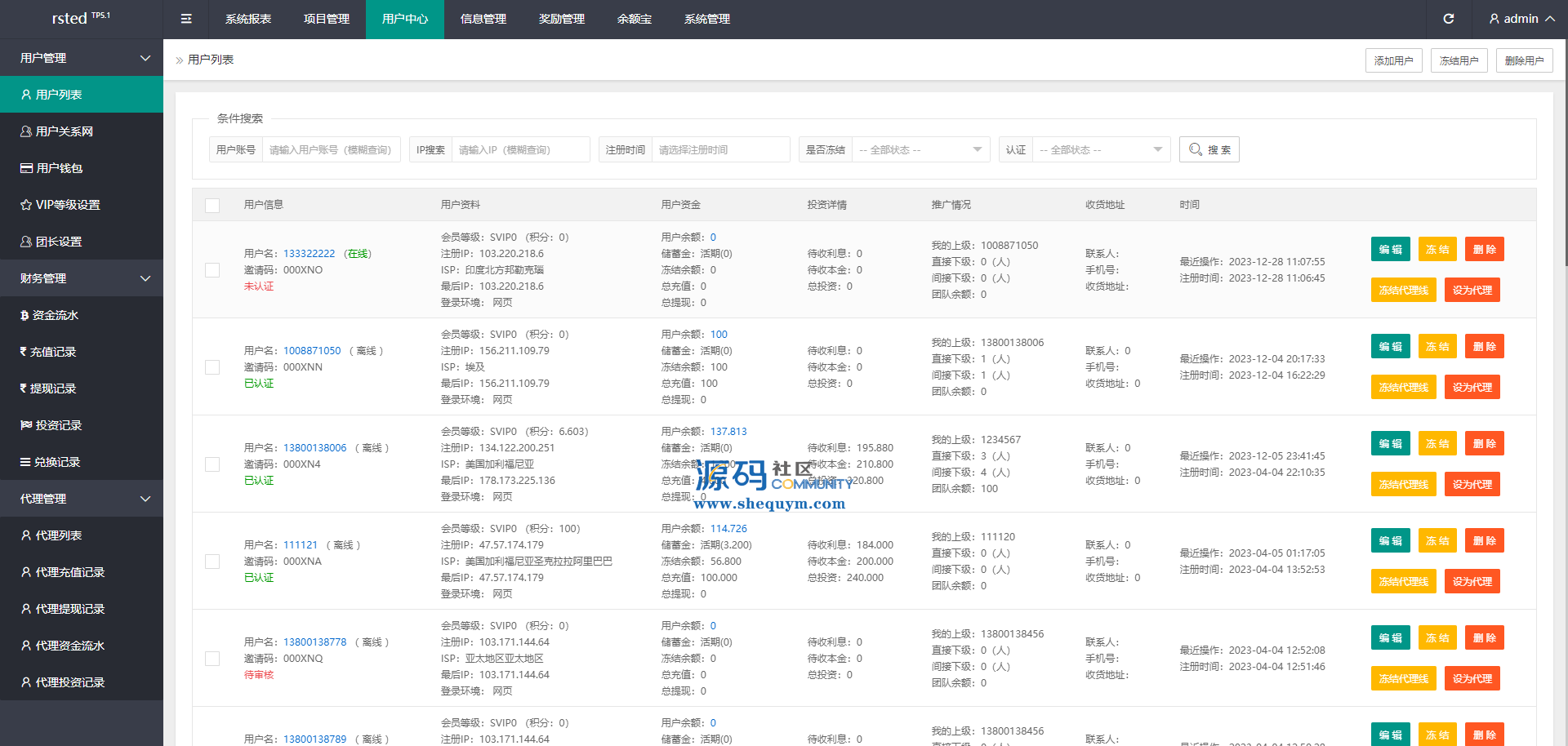Click the 删除用户 button
The width and height of the screenshot is (1568, 746).
coord(1525,60)
